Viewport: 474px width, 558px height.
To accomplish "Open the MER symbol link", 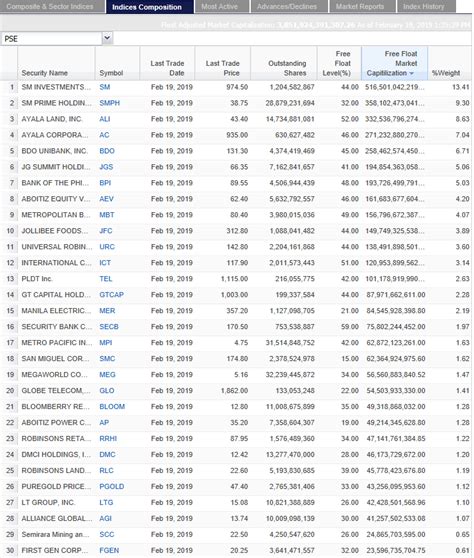I will tap(107, 311).
